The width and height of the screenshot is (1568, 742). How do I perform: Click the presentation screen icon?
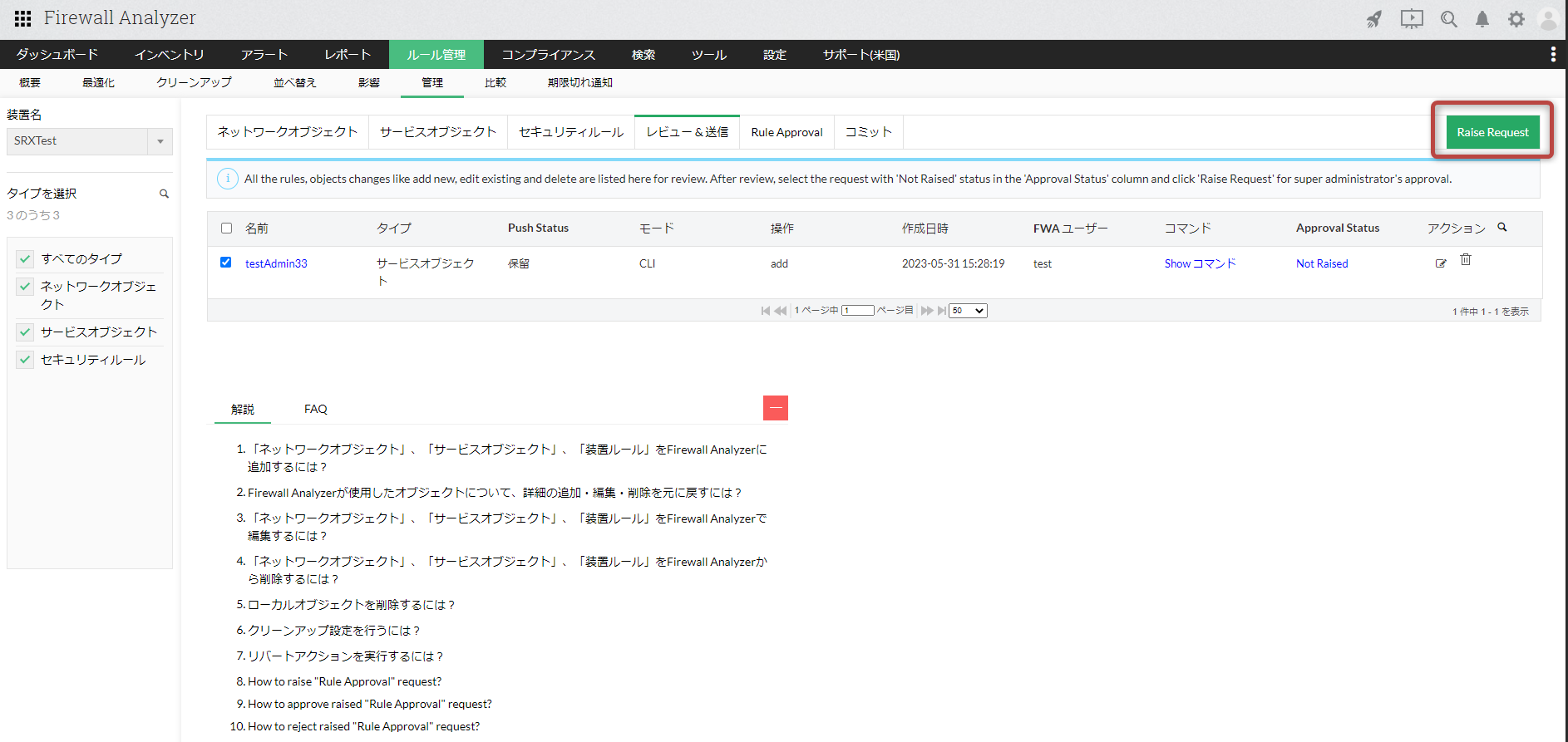(x=1412, y=19)
